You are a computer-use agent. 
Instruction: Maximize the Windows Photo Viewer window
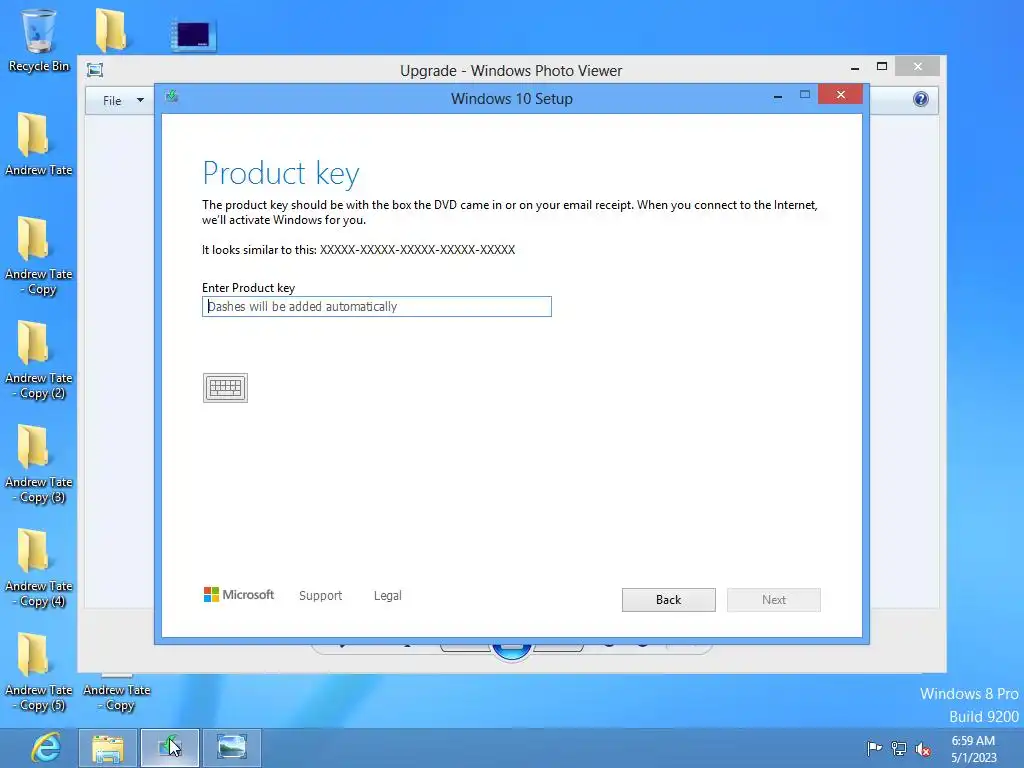click(x=882, y=66)
